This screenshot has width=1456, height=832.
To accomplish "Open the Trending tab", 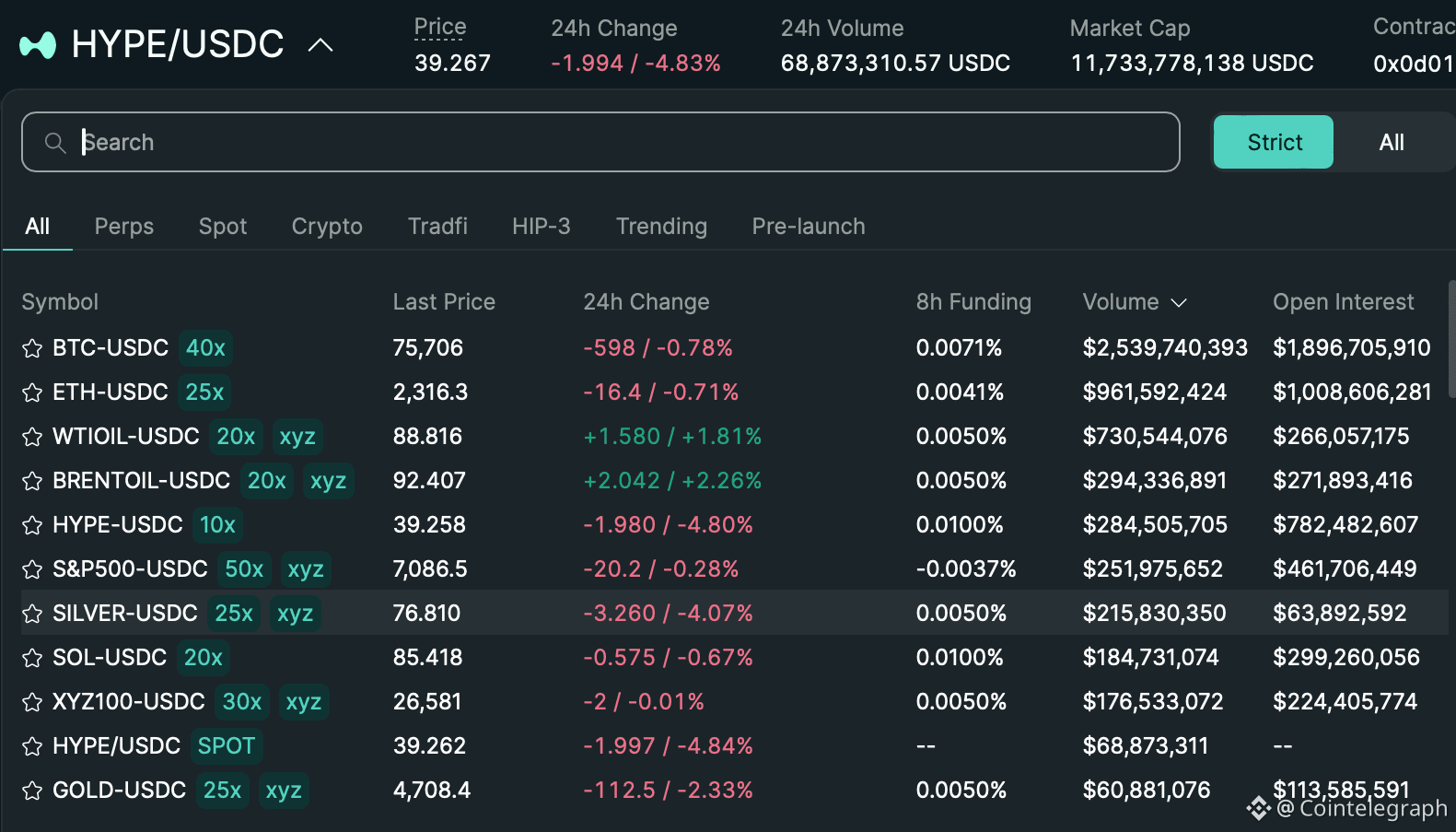I will 661,227.
